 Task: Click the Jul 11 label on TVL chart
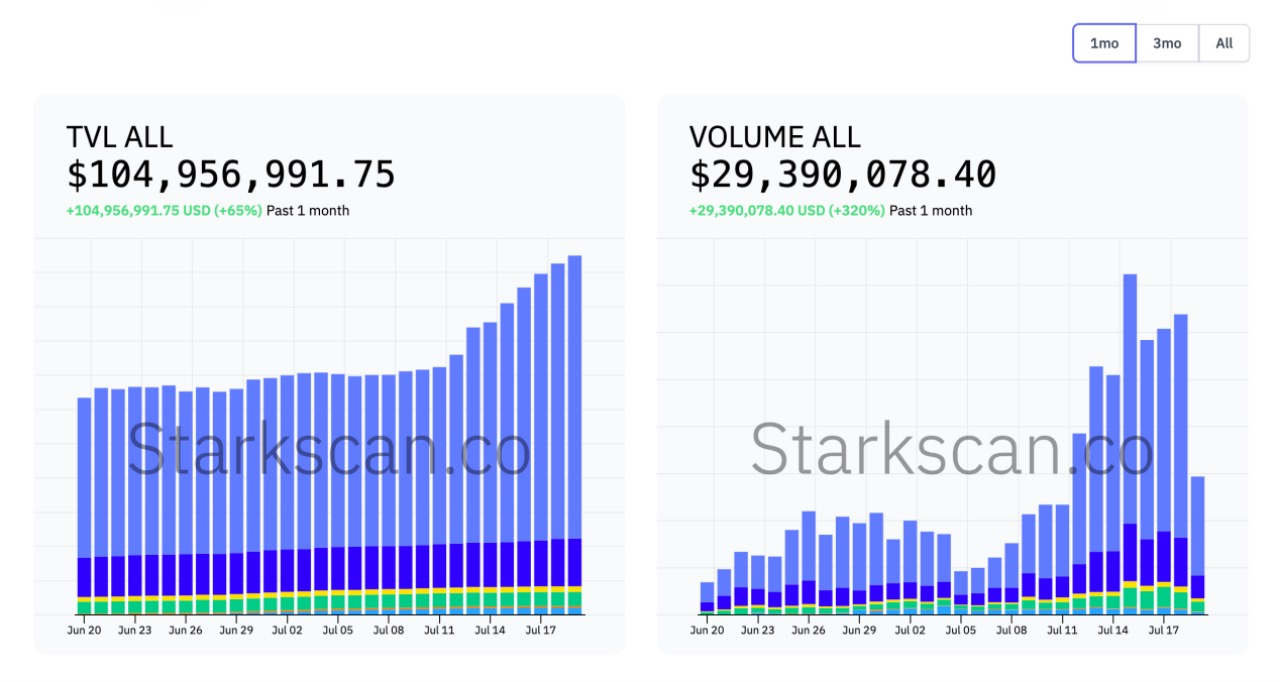pyautogui.click(x=439, y=631)
